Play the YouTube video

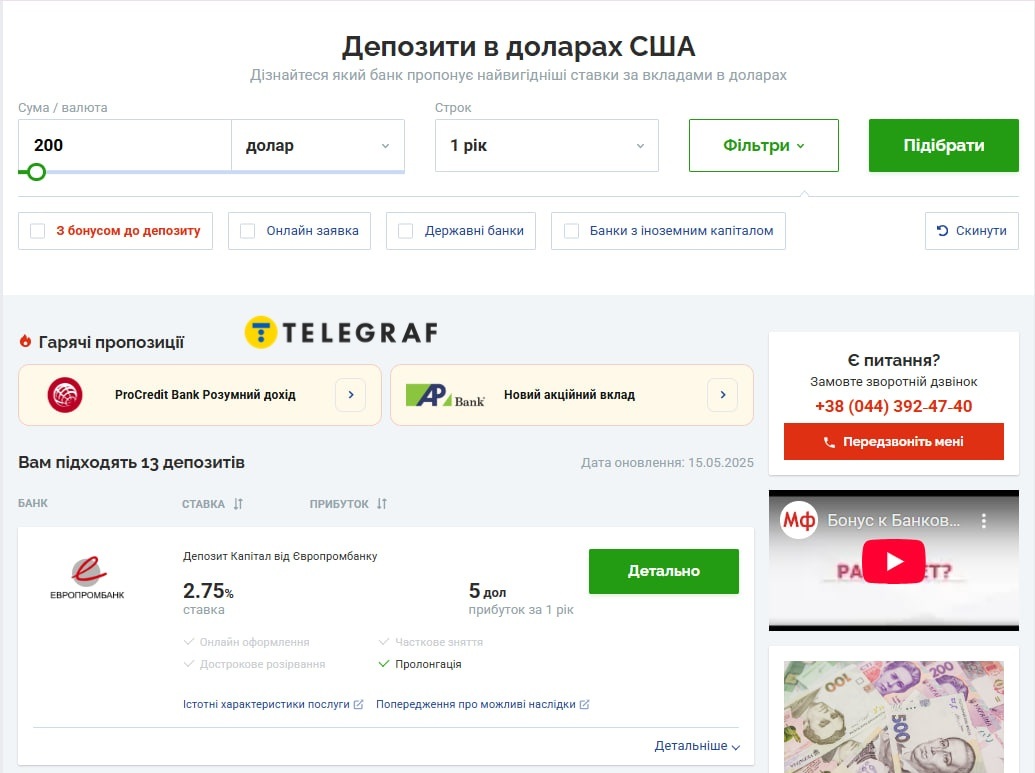click(x=893, y=561)
